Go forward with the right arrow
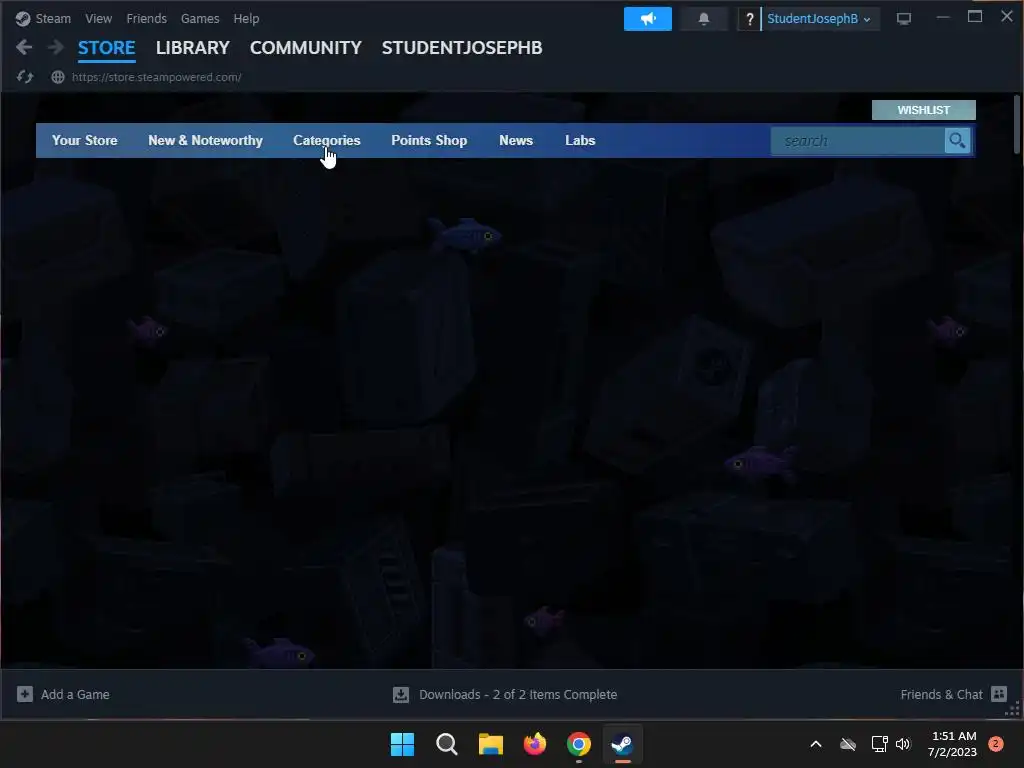Viewport: 1024px width, 768px height. (x=56, y=47)
